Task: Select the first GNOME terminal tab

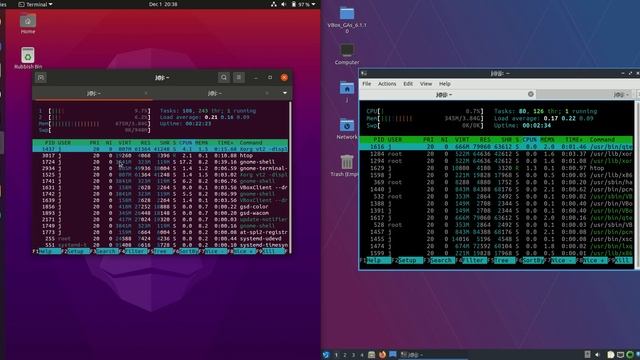Action: [x=94, y=93]
